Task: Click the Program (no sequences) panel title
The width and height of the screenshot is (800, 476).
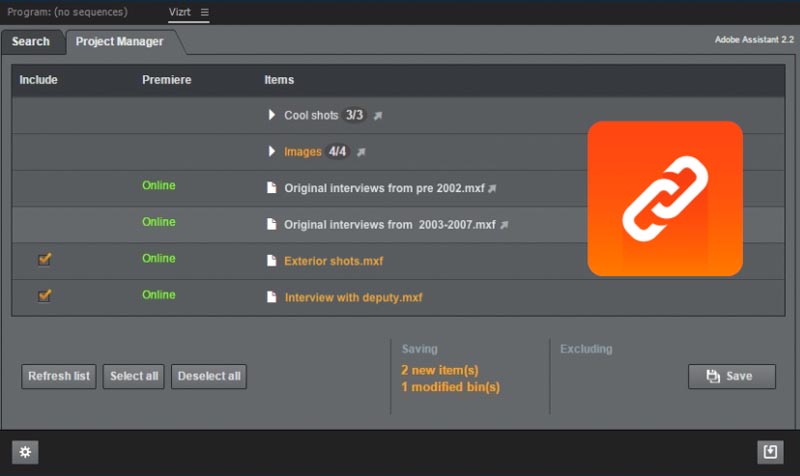Action: tap(67, 12)
